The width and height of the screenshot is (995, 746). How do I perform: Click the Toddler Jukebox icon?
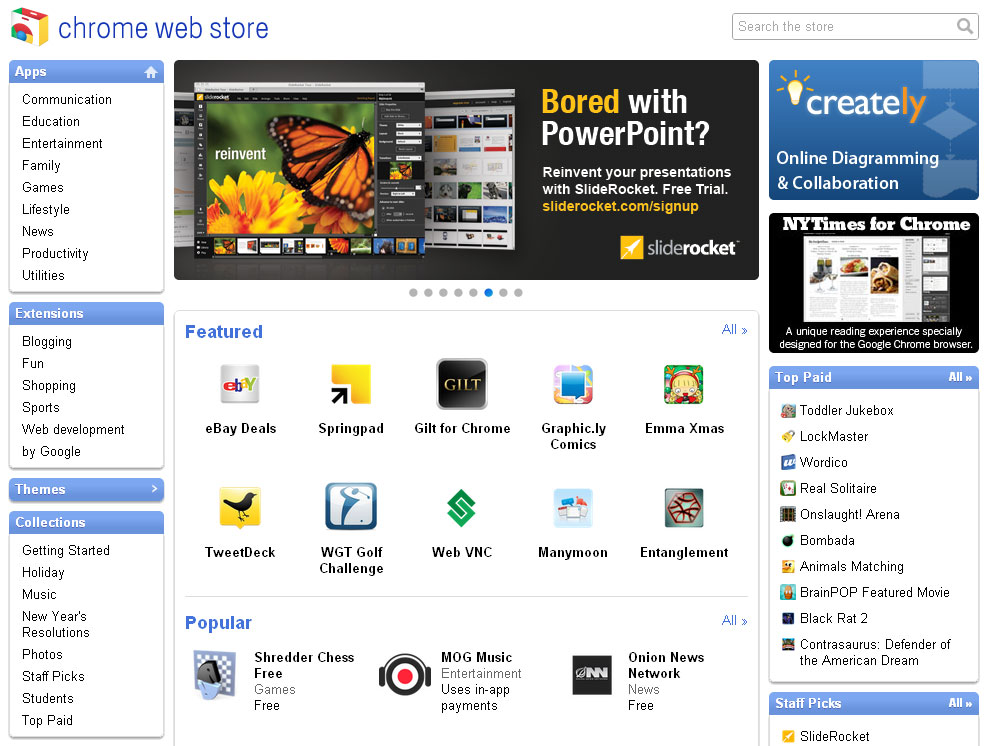point(788,410)
